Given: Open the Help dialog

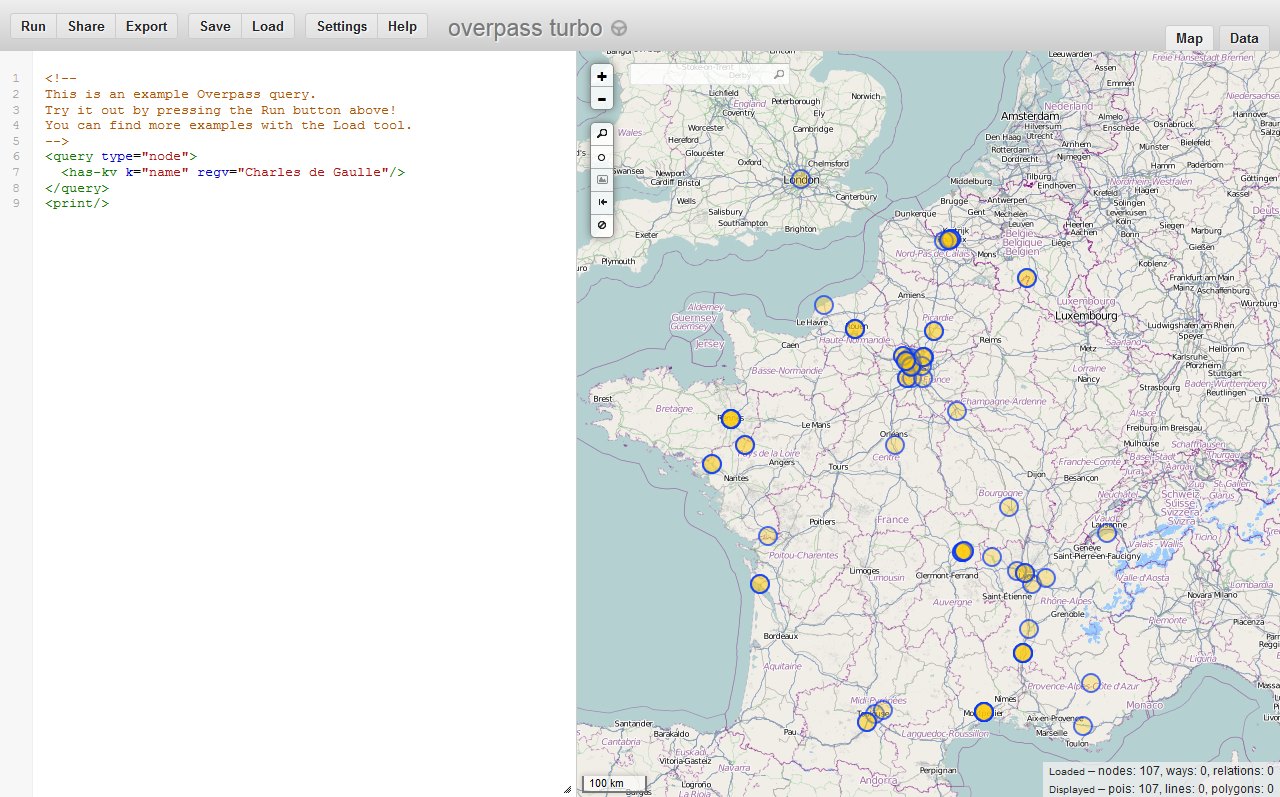Looking at the screenshot, I should click(x=402, y=26).
